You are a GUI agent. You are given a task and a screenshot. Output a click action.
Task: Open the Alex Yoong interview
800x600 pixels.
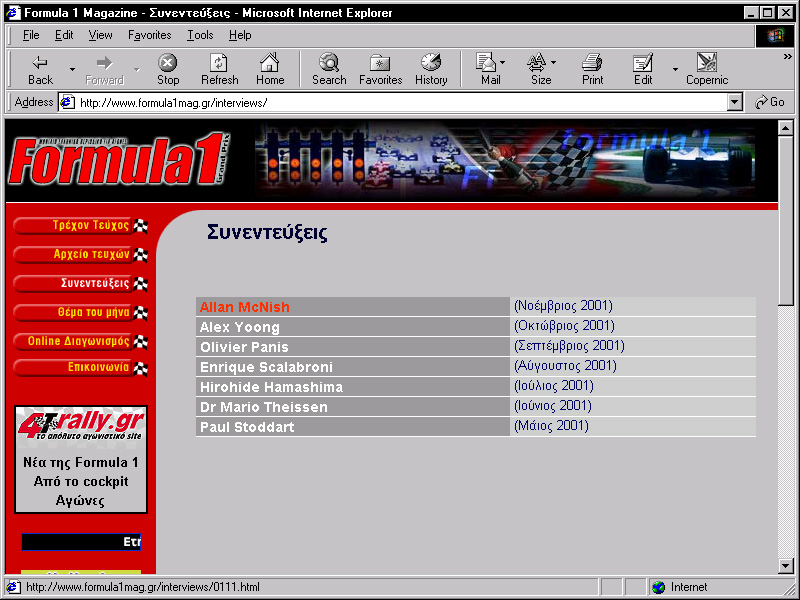point(239,327)
